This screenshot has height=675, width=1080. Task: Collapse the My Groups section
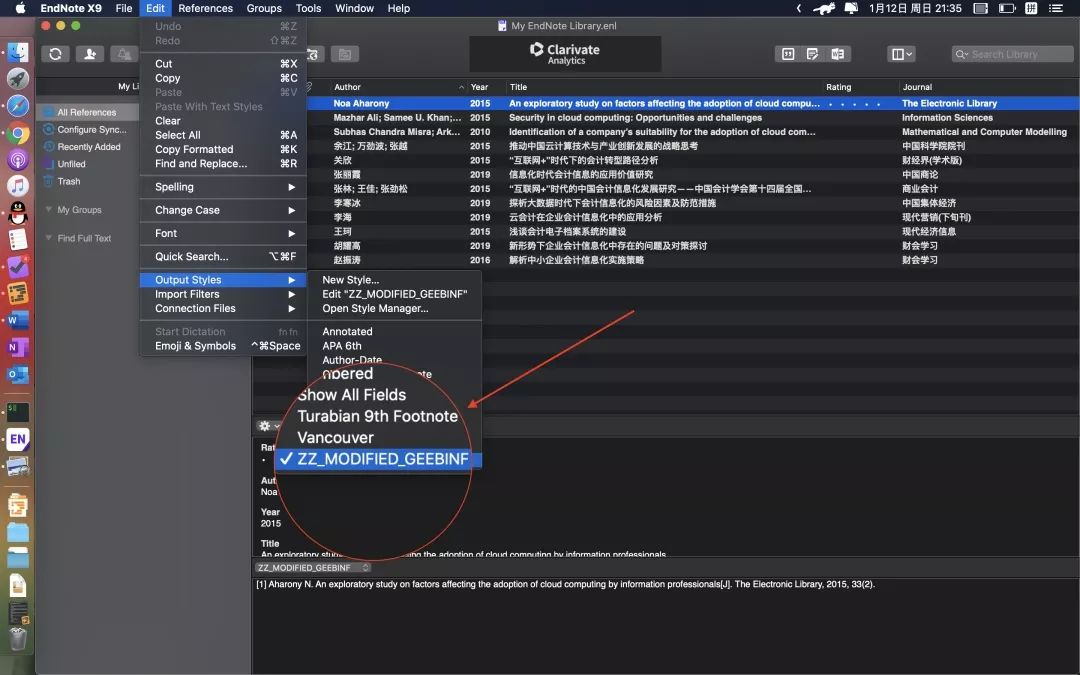(48, 209)
